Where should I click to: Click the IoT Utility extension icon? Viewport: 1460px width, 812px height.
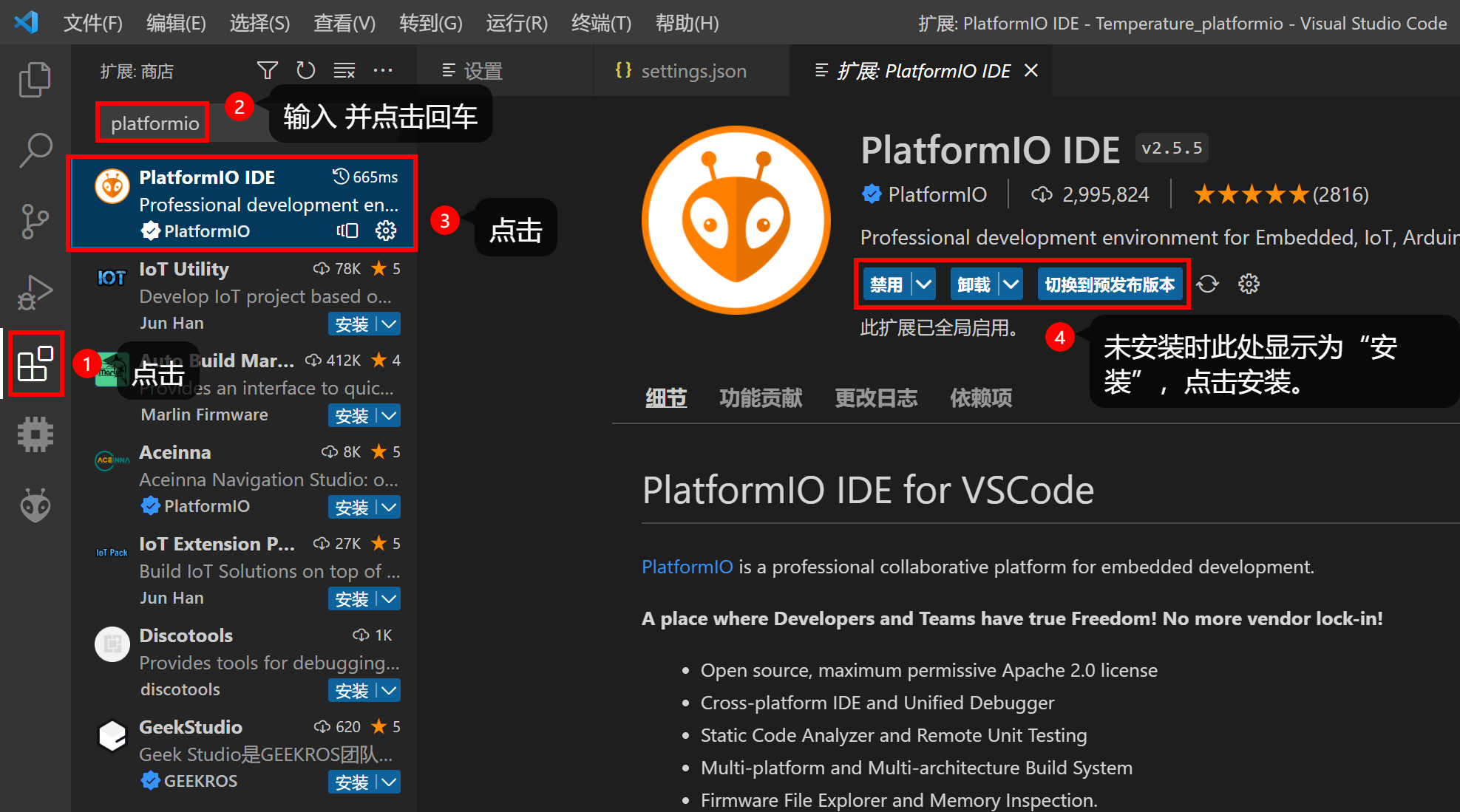click(112, 278)
